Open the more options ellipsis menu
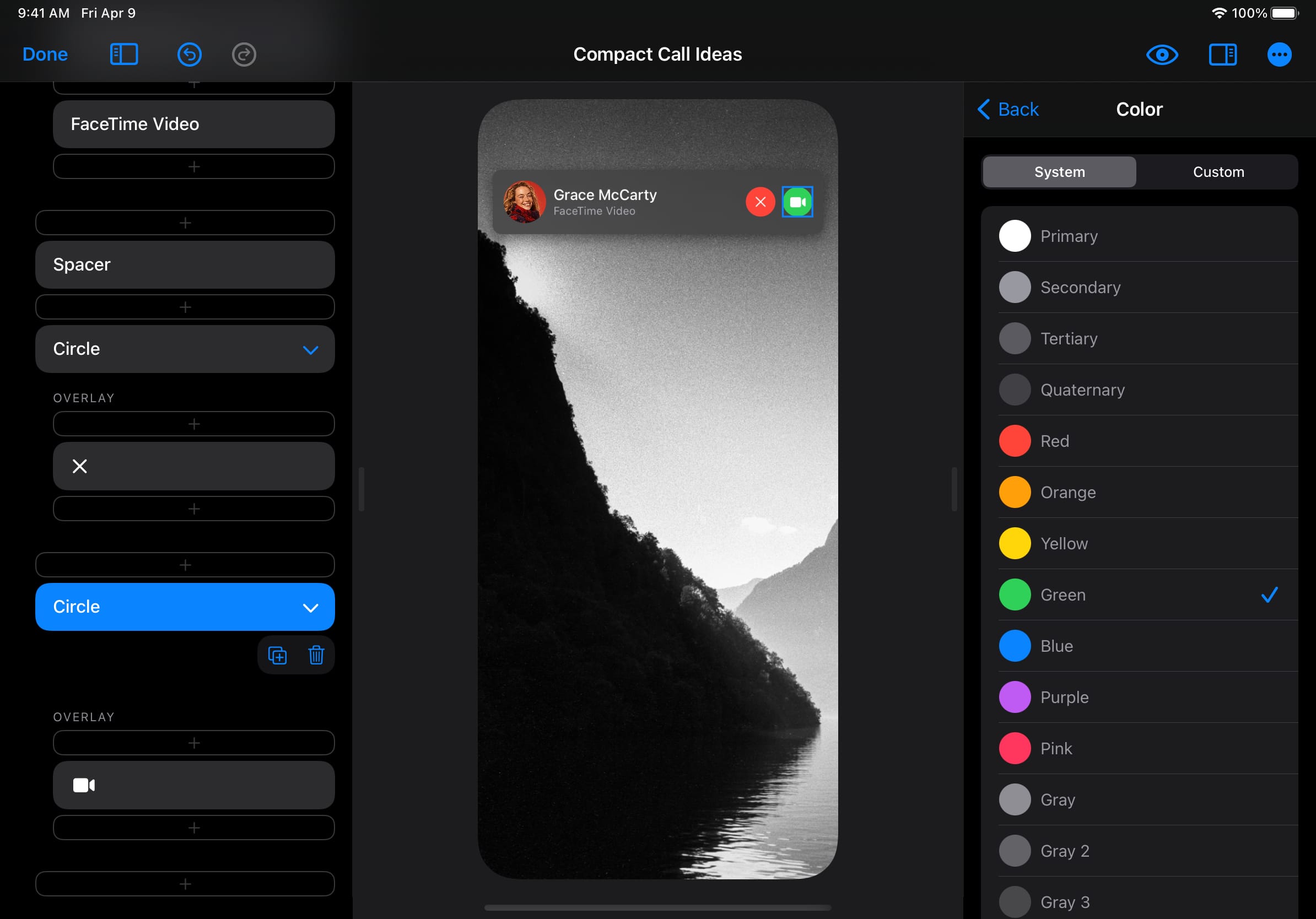This screenshot has width=1316, height=919. pyautogui.click(x=1279, y=55)
